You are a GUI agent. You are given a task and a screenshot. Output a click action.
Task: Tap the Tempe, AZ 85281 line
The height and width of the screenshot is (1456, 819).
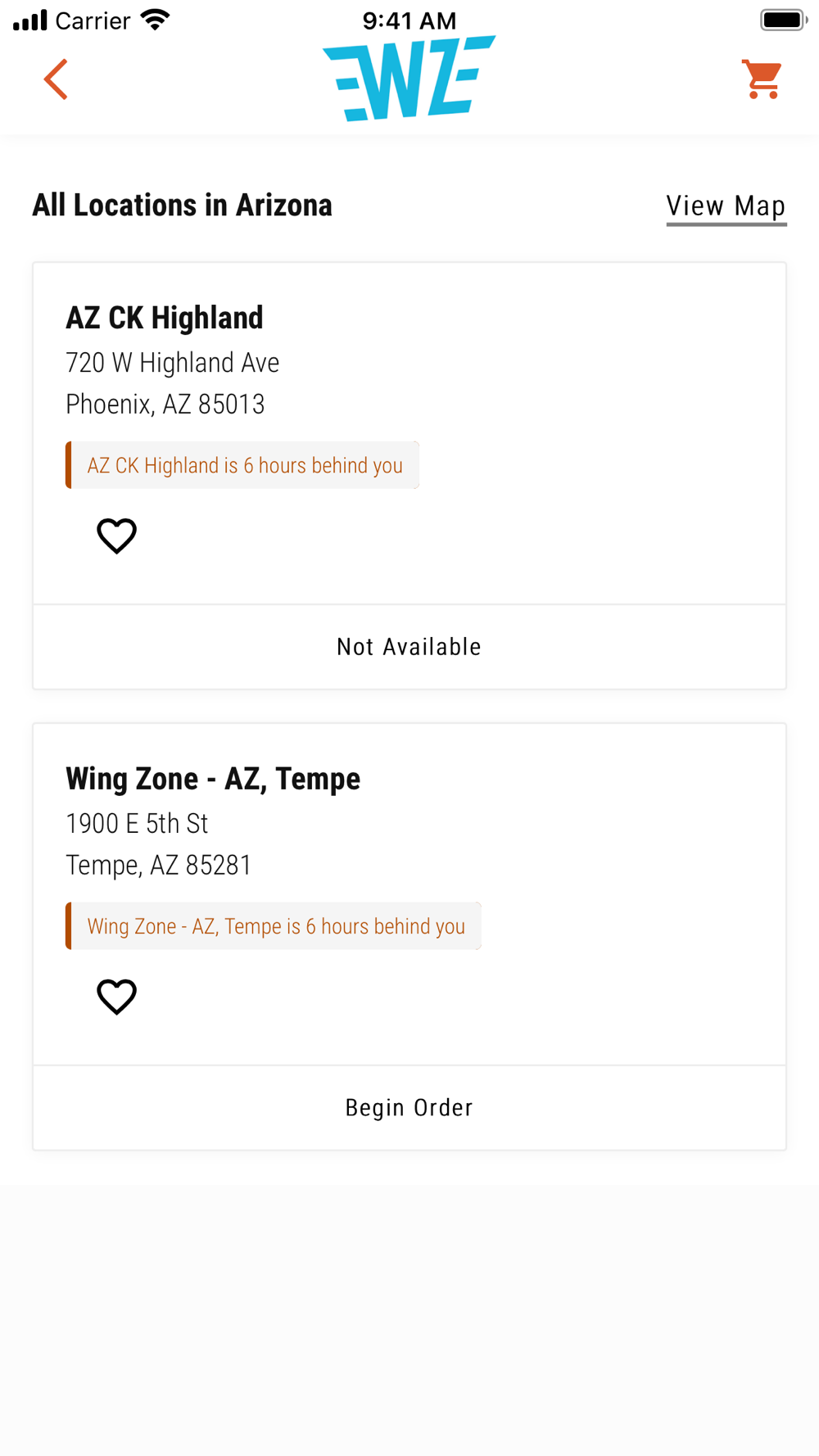pyautogui.click(x=159, y=865)
